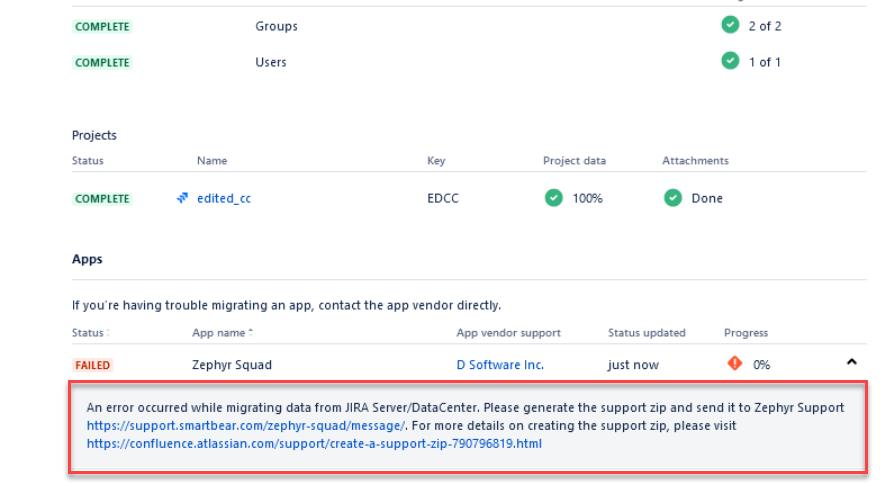Click the FAILED status badge
880x496 pixels.
point(93,365)
